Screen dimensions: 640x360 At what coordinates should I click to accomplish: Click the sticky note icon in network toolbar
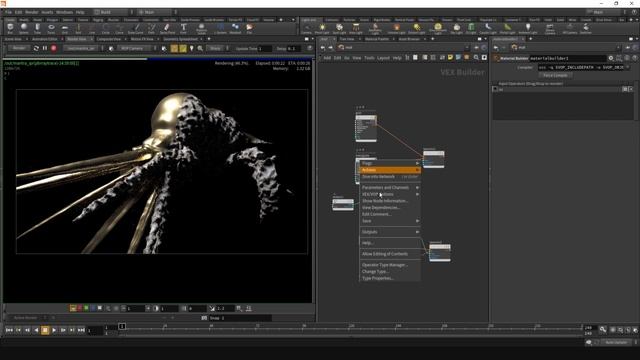450,58
